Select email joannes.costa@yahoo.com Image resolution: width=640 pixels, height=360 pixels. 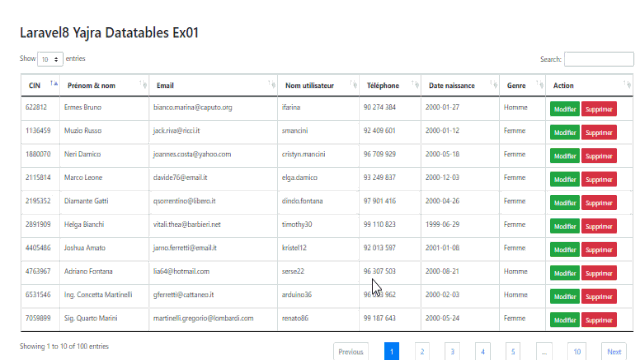point(192,154)
